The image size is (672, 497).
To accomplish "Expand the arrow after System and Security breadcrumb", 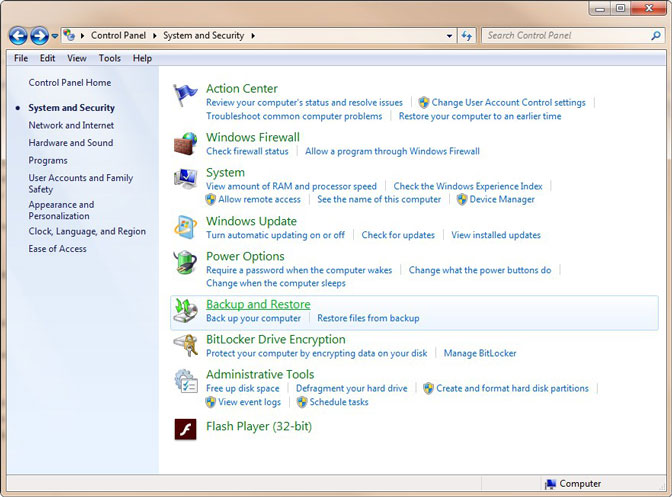I will [x=253, y=36].
